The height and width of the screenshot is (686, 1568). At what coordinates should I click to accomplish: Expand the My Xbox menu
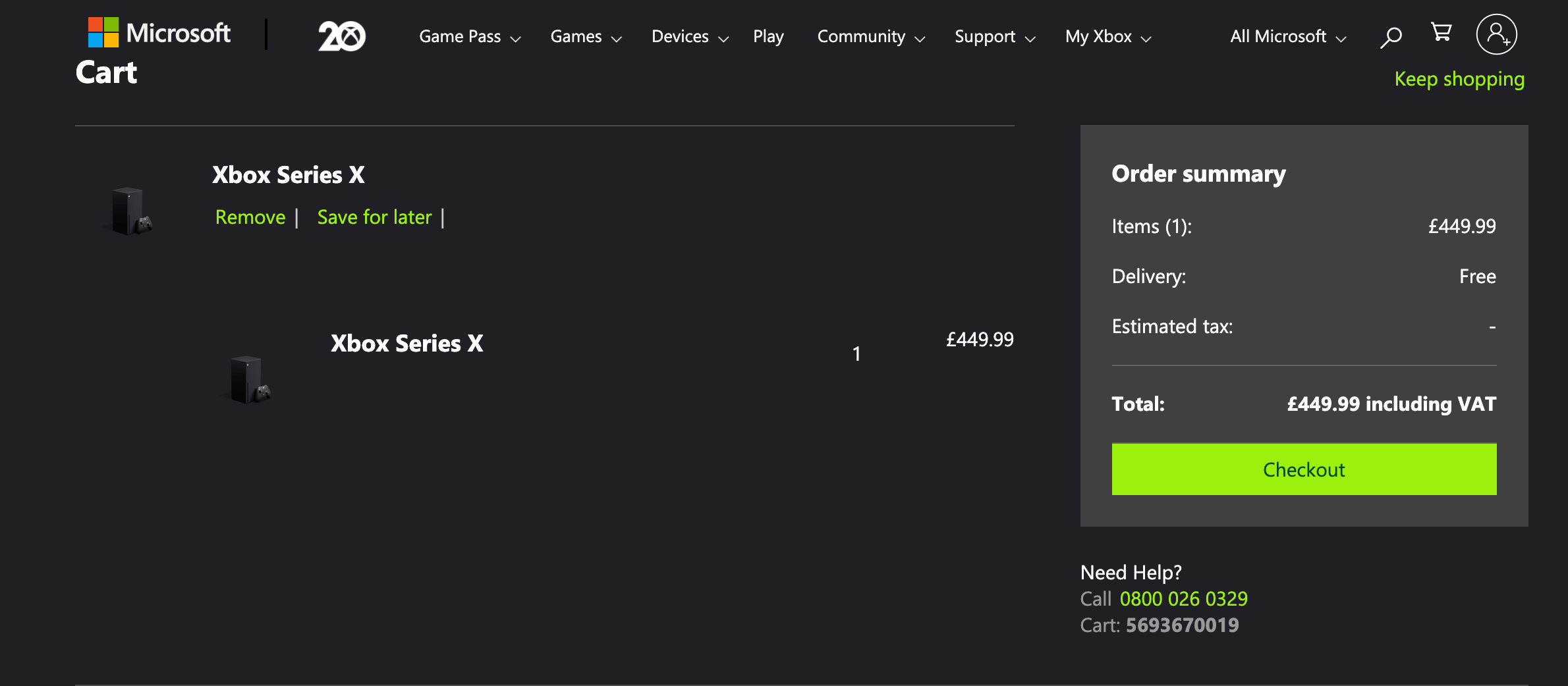click(1107, 37)
